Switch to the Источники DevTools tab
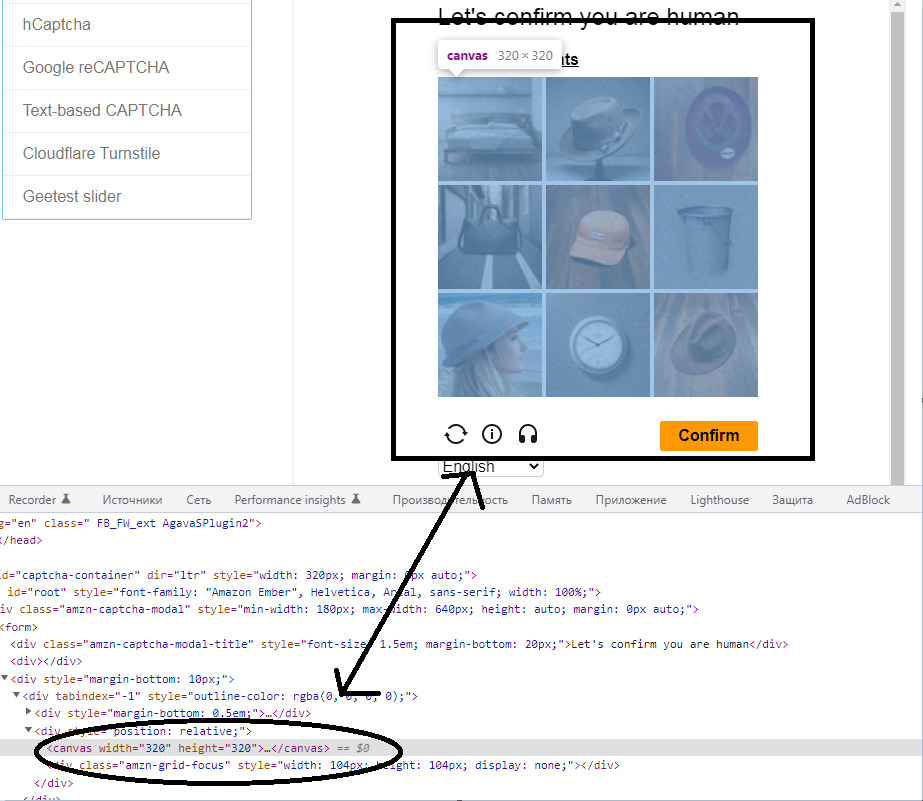The width and height of the screenshot is (923, 801). [132, 500]
